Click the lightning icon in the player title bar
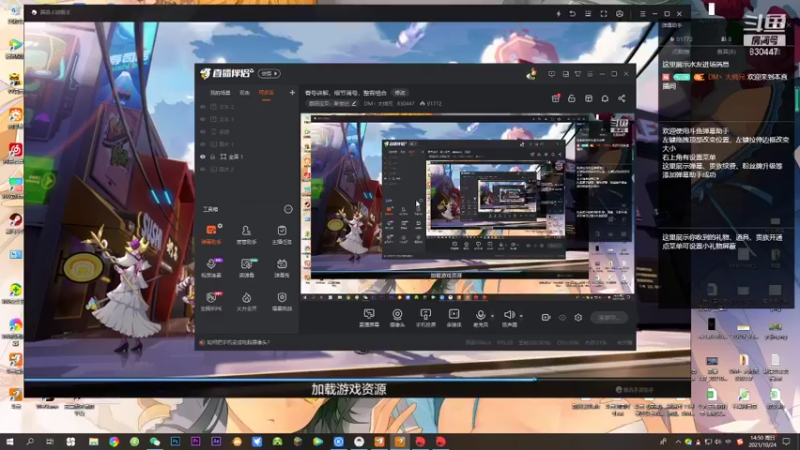The image size is (800, 450). click(558, 14)
